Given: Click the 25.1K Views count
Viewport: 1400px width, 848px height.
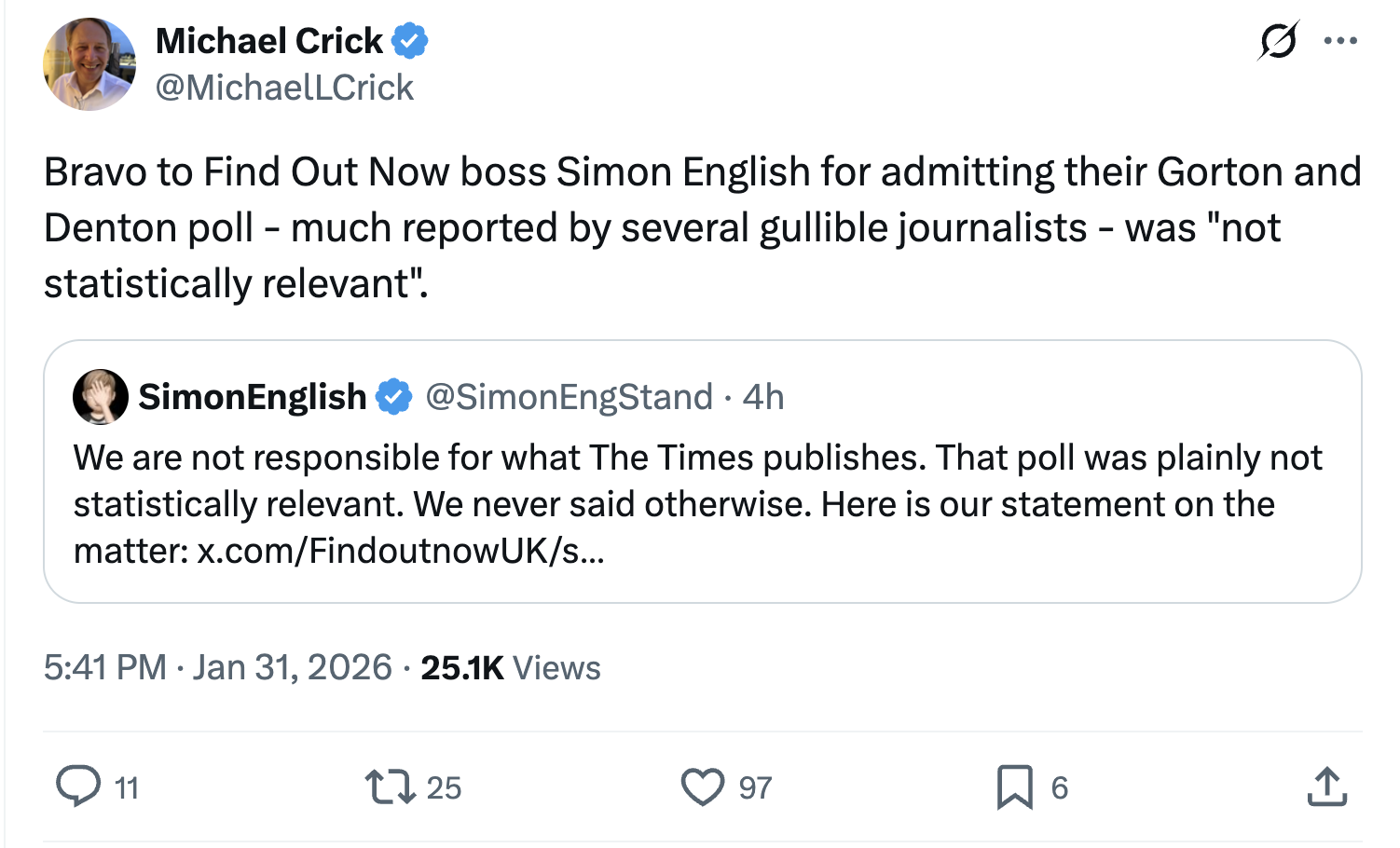Looking at the screenshot, I should click(511, 667).
